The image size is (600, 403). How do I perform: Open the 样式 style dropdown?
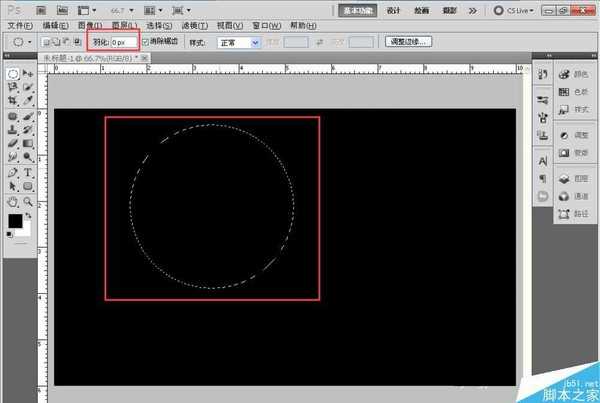point(240,43)
